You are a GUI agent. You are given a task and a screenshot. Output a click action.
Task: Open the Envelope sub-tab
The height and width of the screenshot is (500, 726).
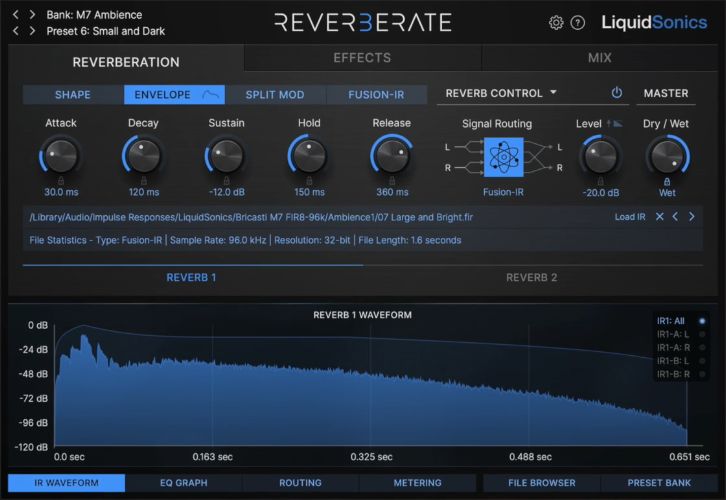pos(175,94)
